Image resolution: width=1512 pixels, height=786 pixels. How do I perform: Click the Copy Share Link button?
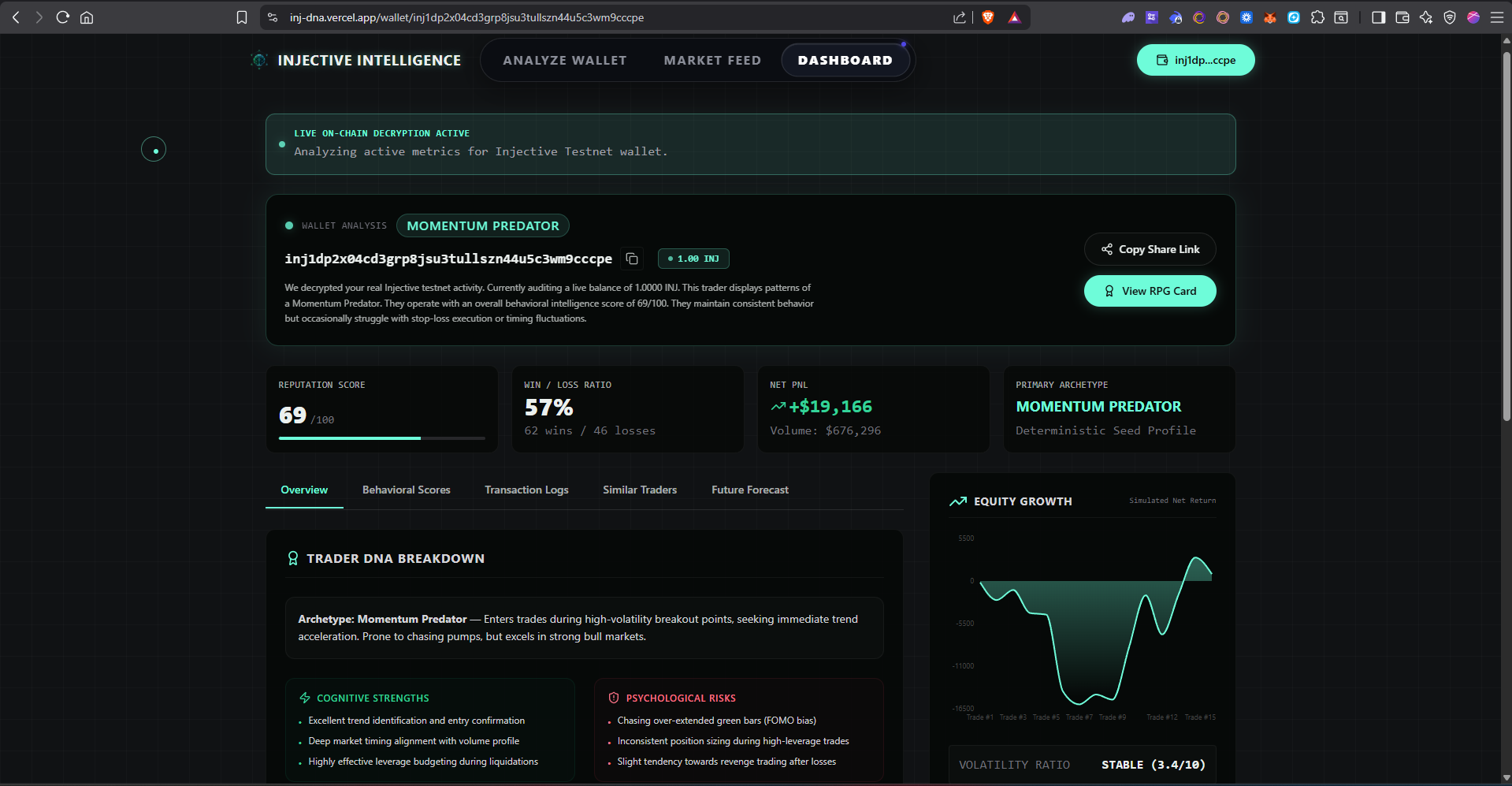point(1150,249)
